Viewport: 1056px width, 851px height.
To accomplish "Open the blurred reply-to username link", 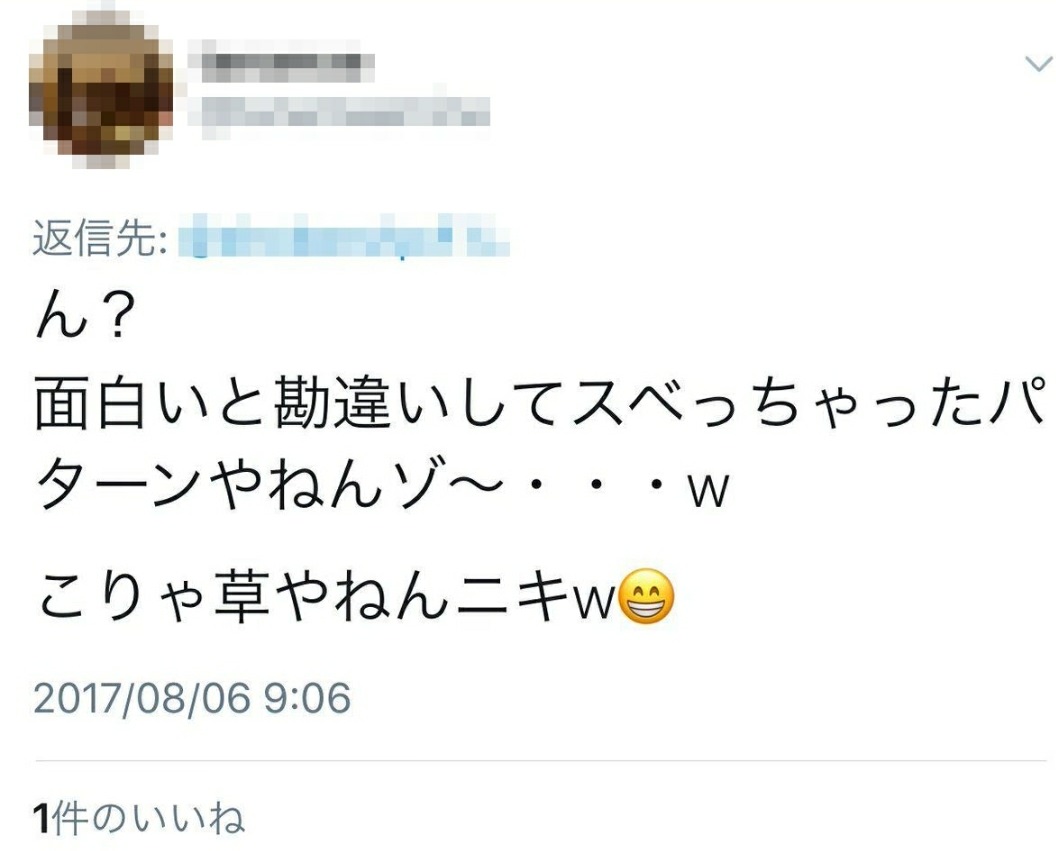I will click(343, 236).
